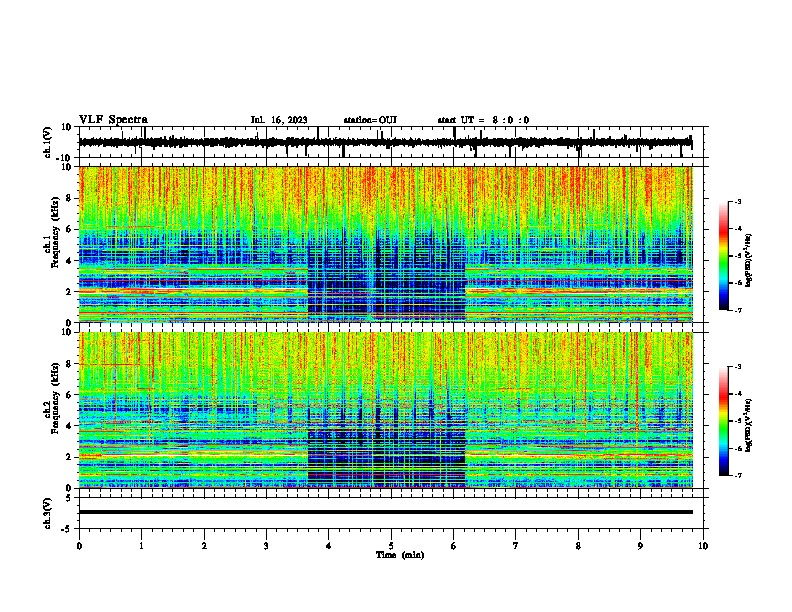Select the 'Jul. 16, 2023' date label

[279, 120]
